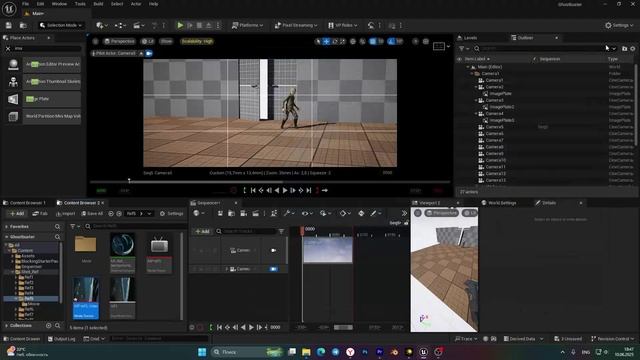Collapse the Camera3 tree node in Outliner

pyautogui.click(x=476, y=100)
